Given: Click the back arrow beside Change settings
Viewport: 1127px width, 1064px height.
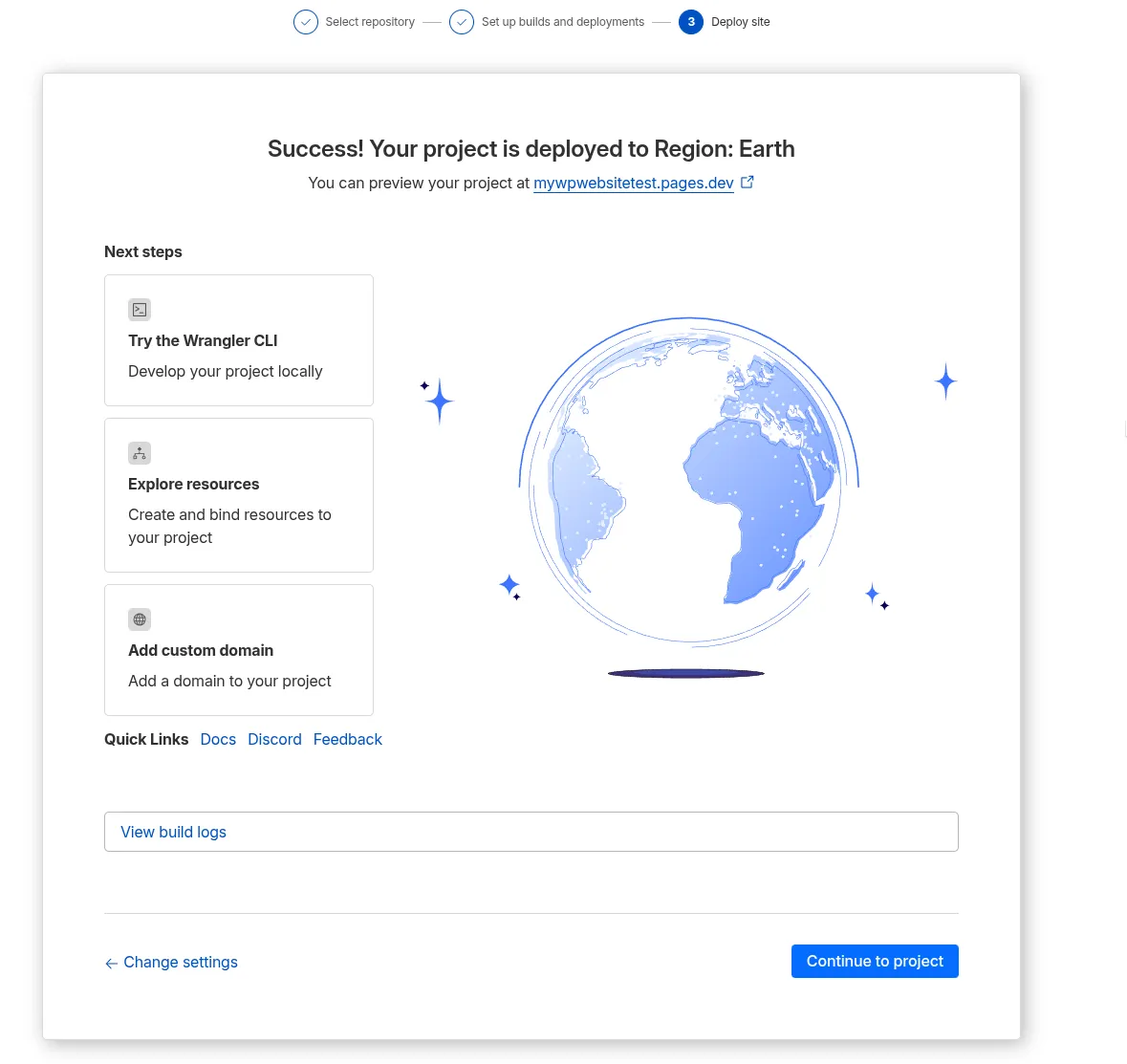Looking at the screenshot, I should coord(111,964).
